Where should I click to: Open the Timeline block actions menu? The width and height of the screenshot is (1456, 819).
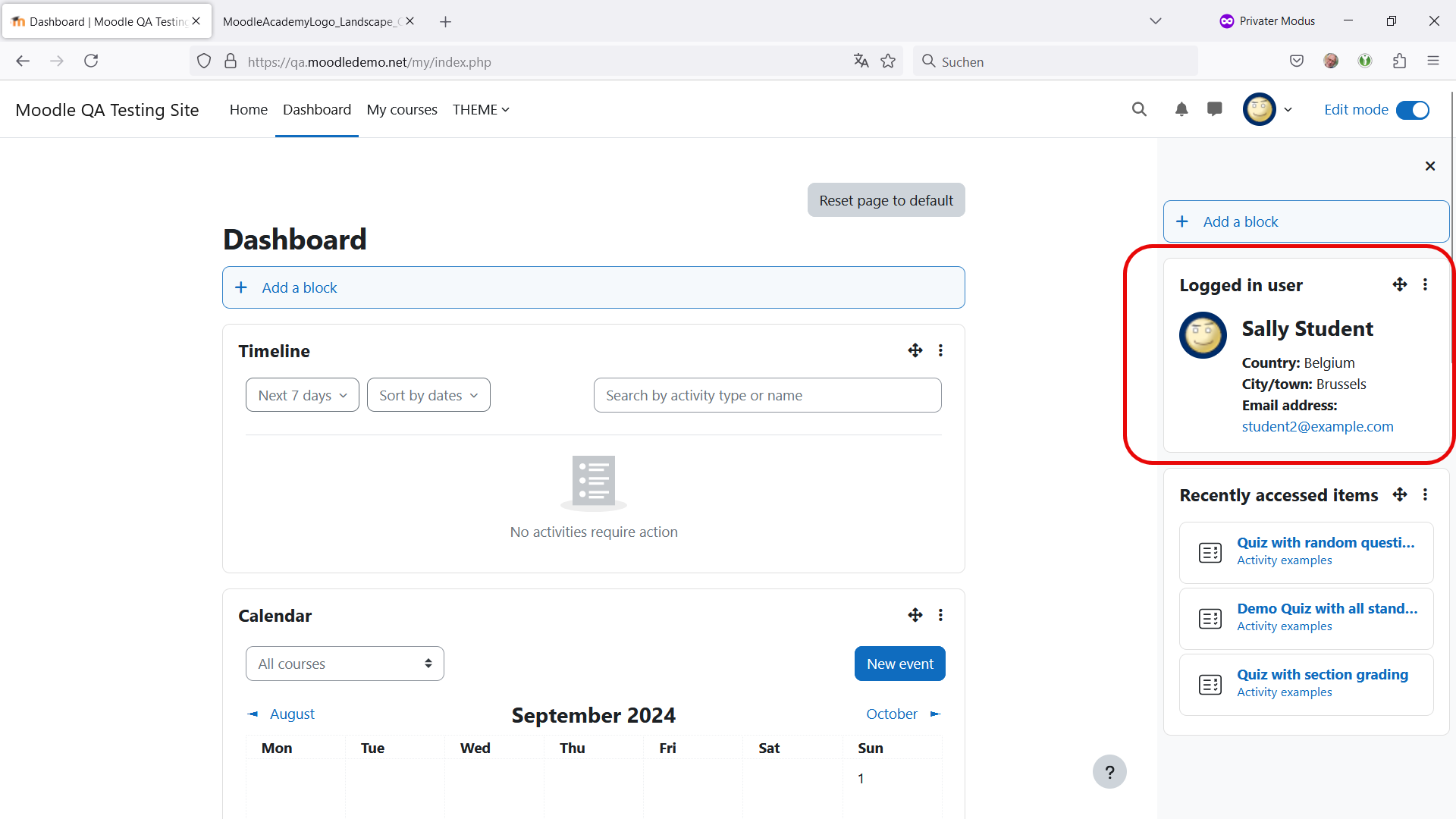940,350
